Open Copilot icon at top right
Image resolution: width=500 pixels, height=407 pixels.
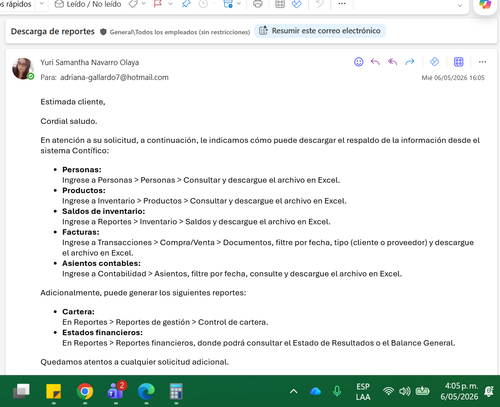point(485,4)
